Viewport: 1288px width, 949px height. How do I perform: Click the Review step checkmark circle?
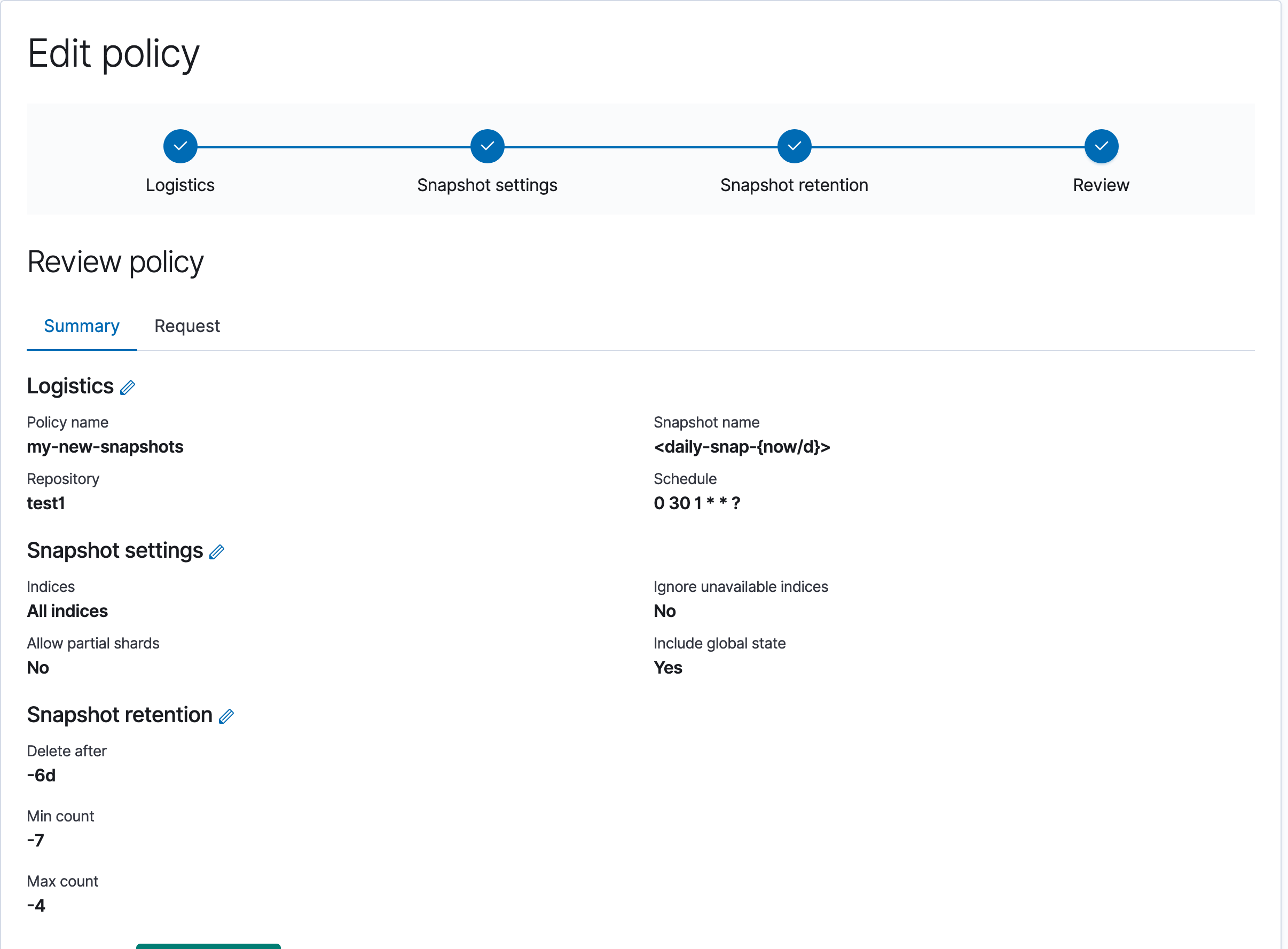point(1101,146)
